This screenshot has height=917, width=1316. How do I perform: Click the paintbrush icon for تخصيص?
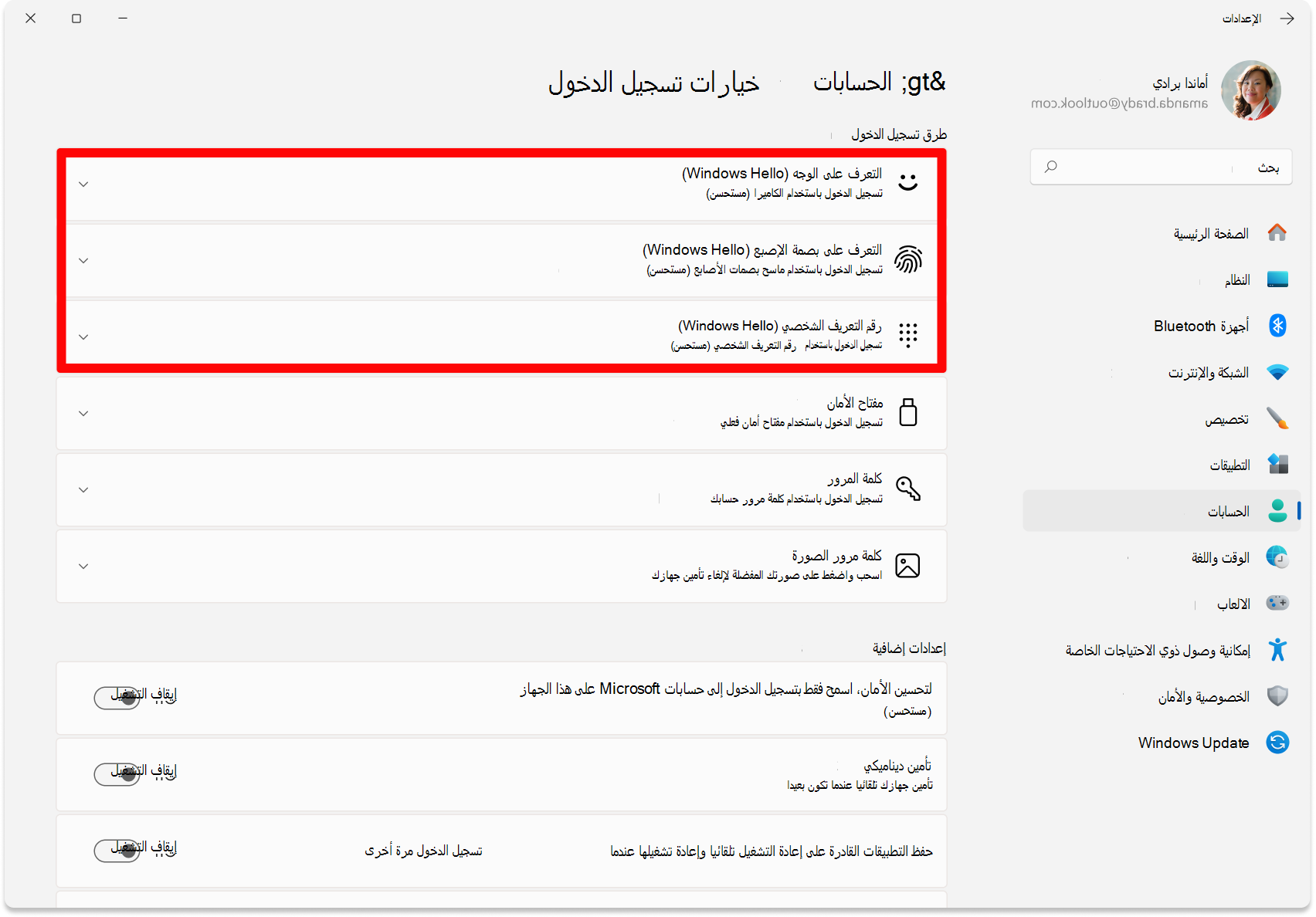point(1277,418)
